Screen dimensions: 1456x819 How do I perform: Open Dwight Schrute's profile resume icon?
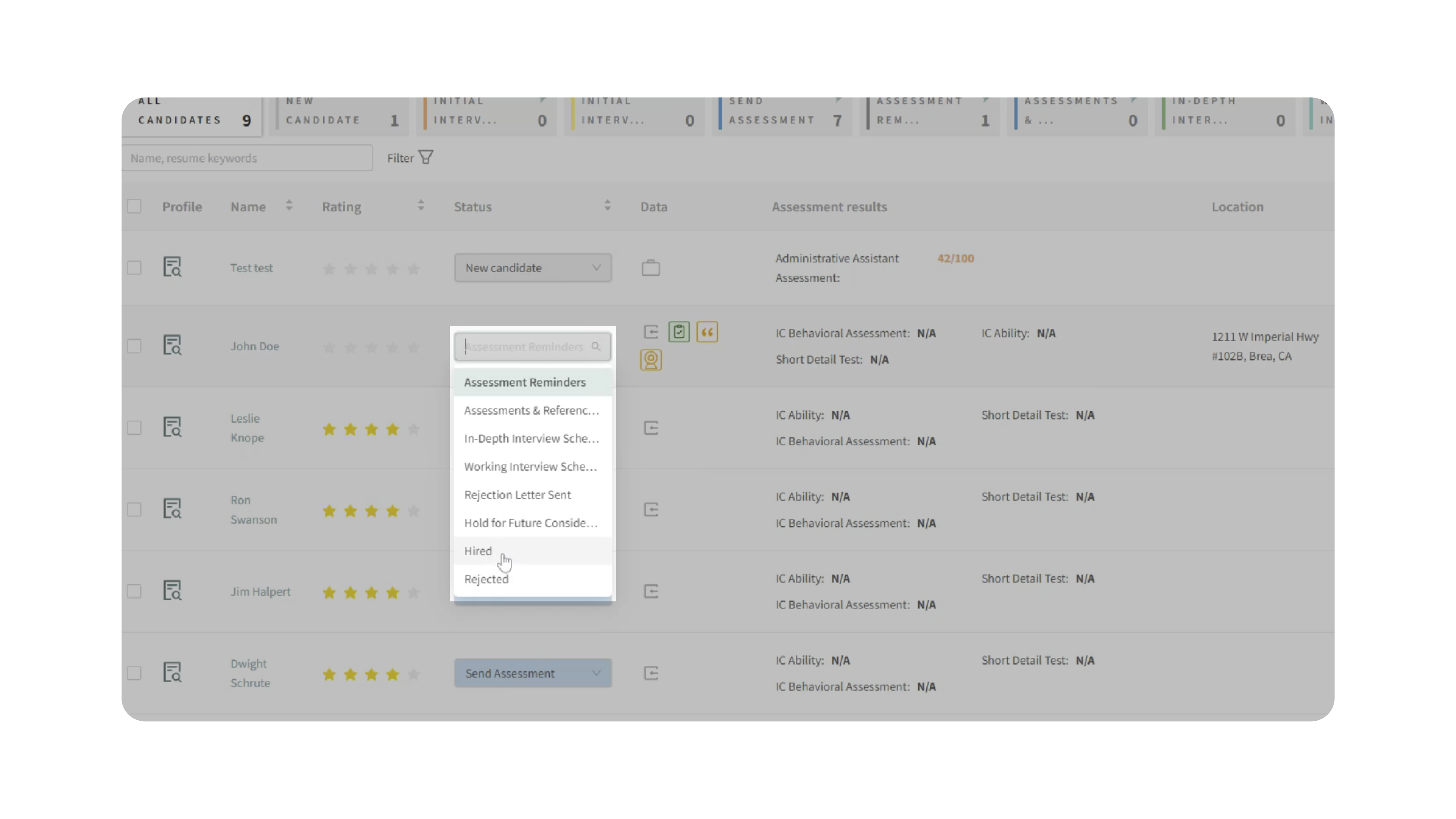pos(172,673)
